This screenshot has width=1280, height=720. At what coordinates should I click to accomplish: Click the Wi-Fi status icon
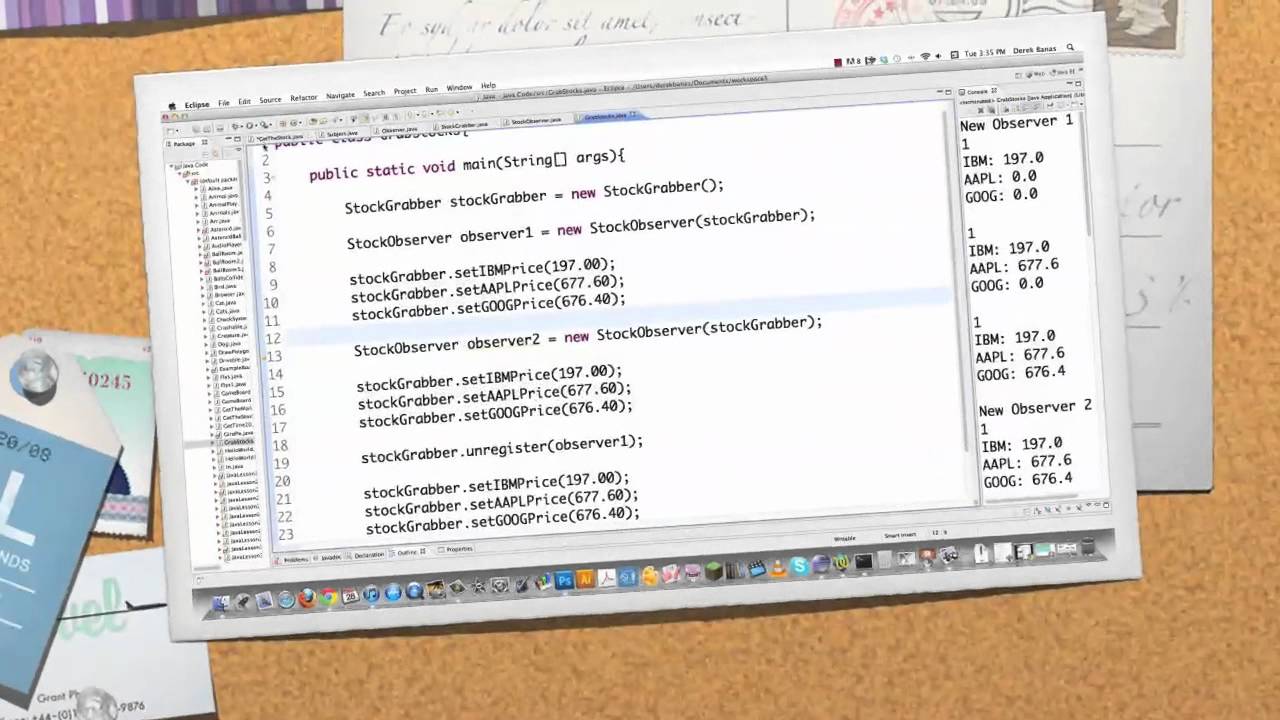pos(926,55)
